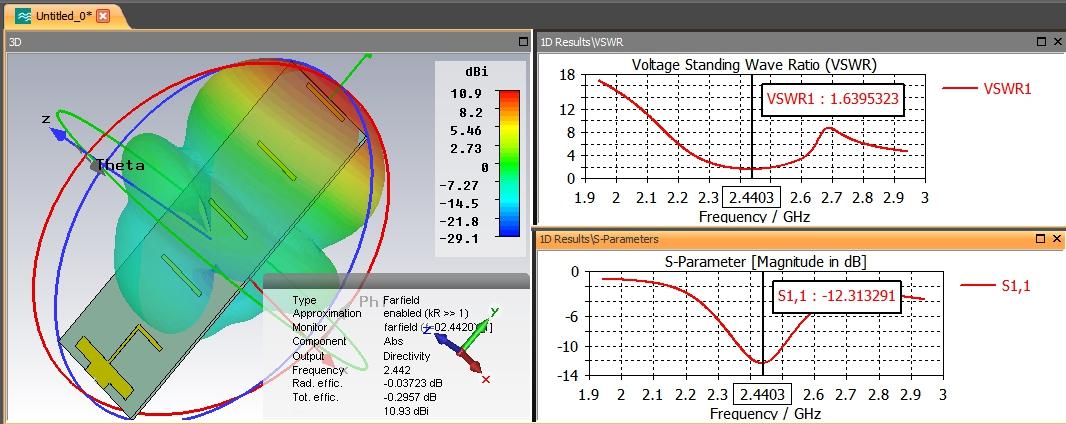Select the Untitled_0* document tab
The height and width of the screenshot is (424, 1066).
pyautogui.click(x=62, y=16)
